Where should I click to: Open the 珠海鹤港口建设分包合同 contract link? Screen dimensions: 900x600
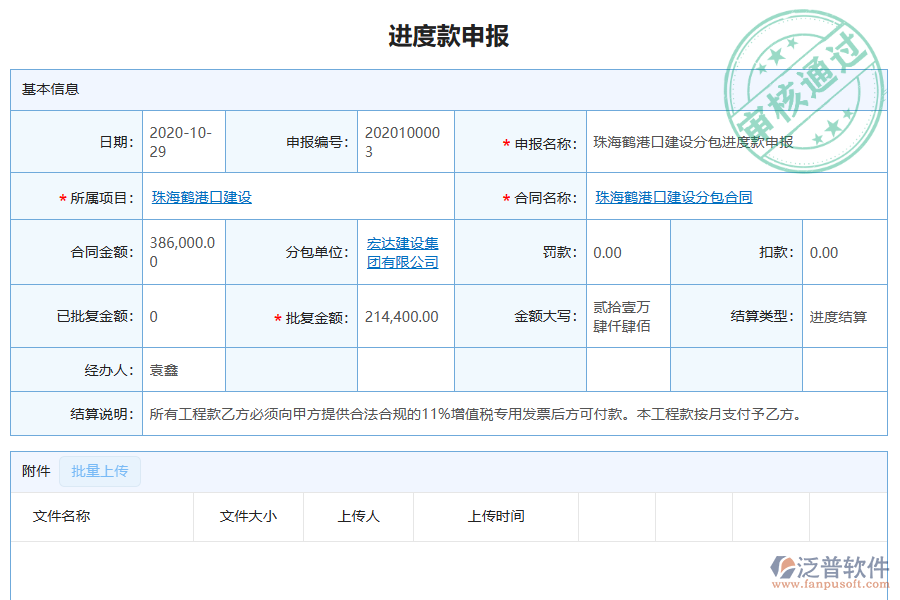675,196
